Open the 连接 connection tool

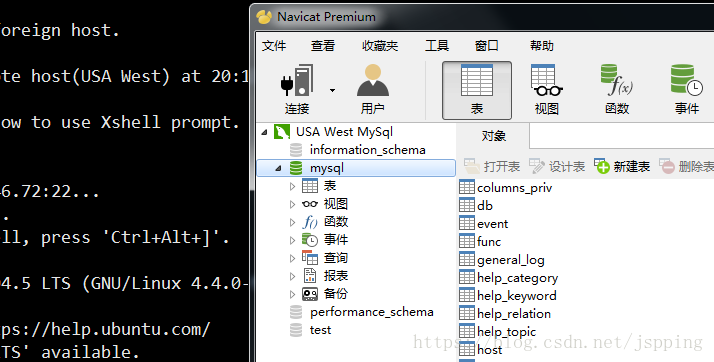point(297,89)
